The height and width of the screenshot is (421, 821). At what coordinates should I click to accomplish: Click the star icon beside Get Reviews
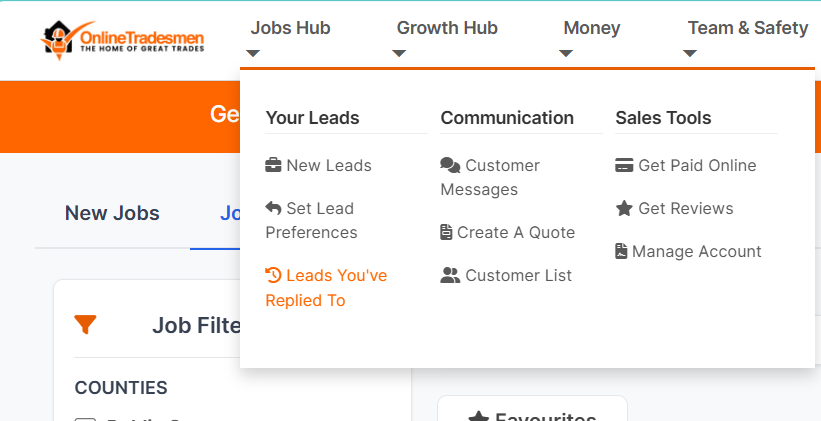pos(624,208)
